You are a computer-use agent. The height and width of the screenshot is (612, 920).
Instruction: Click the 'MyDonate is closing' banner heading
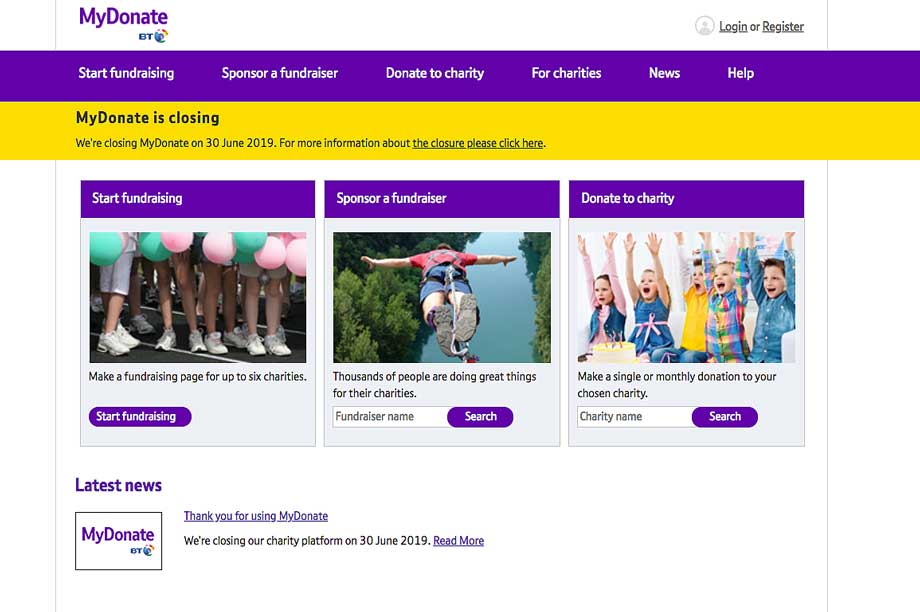[x=147, y=118]
